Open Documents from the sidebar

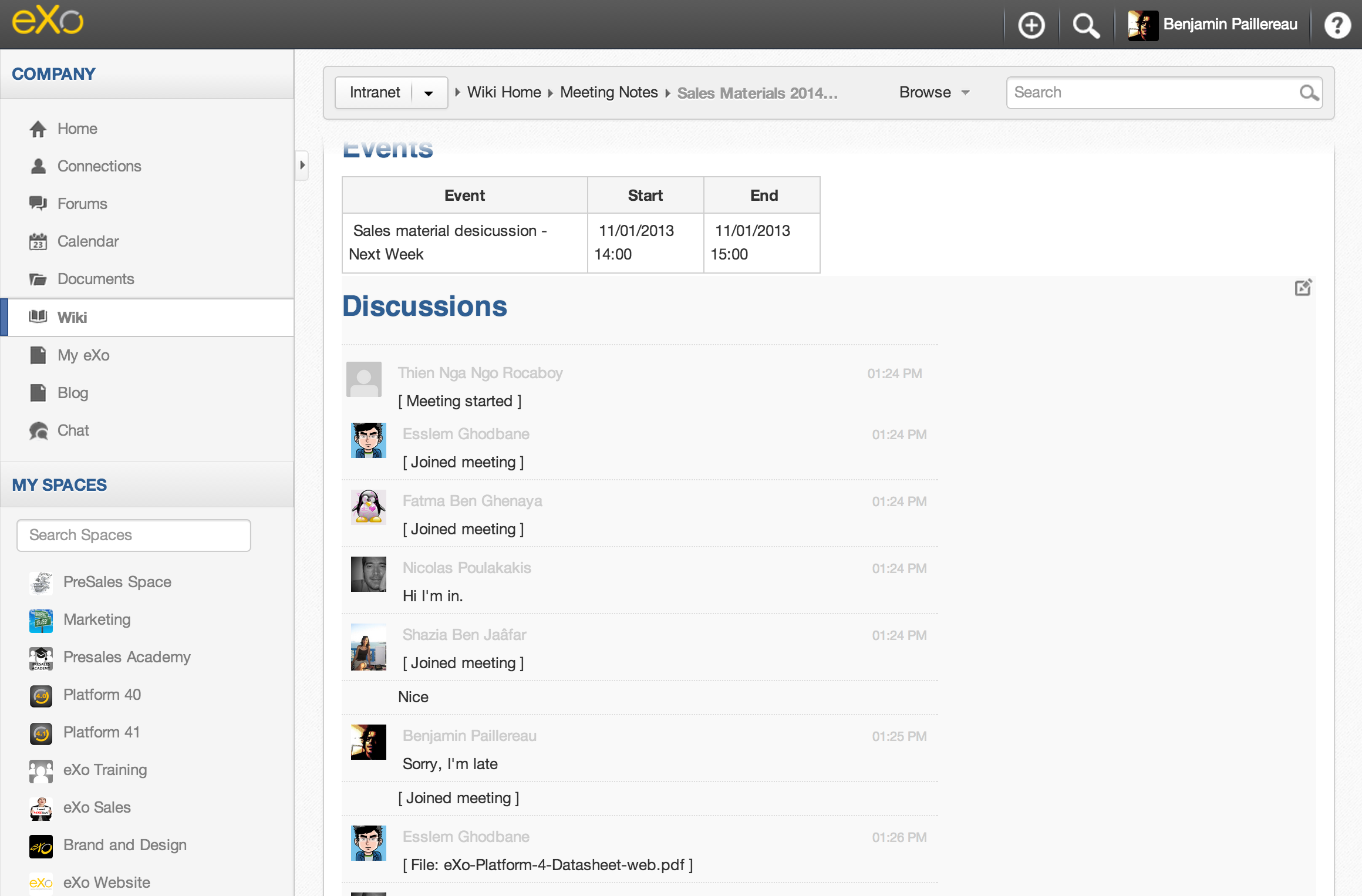click(96, 279)
